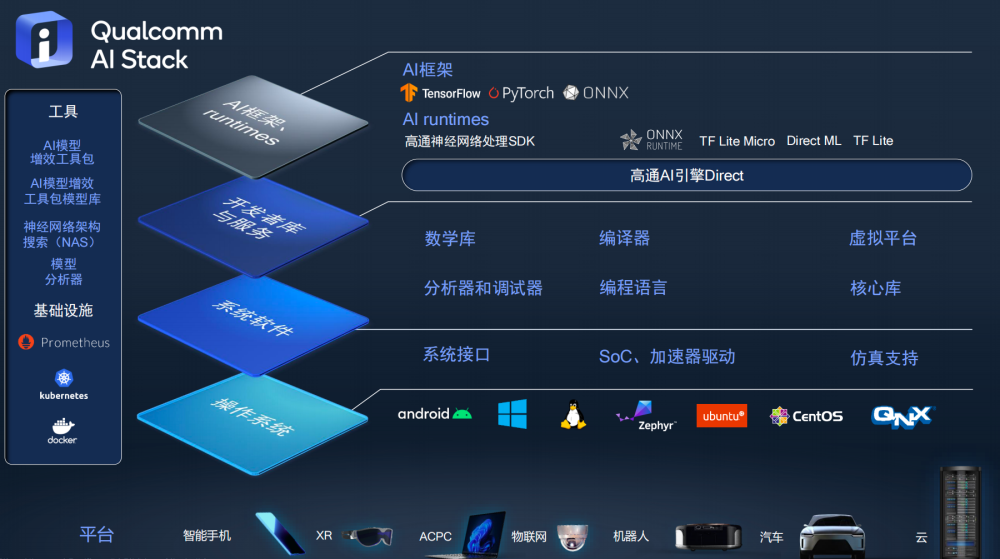The height and width of the screenshot is (559, 1000).
Task: Click AI模型增效工具包 in sidebar
Action: pos(62,152)
